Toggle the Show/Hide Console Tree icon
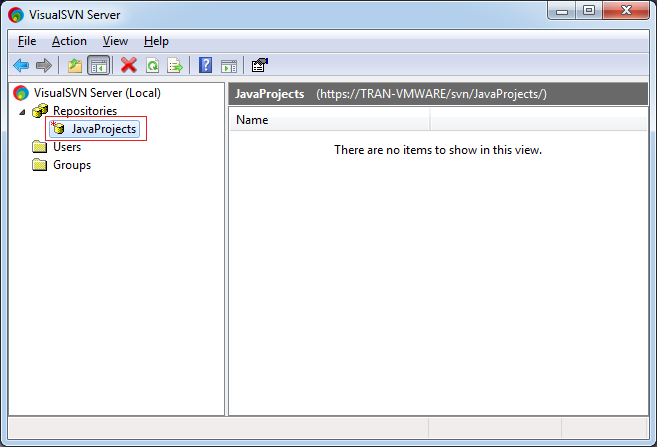657x447 pixels. click(x=98, y=65)
